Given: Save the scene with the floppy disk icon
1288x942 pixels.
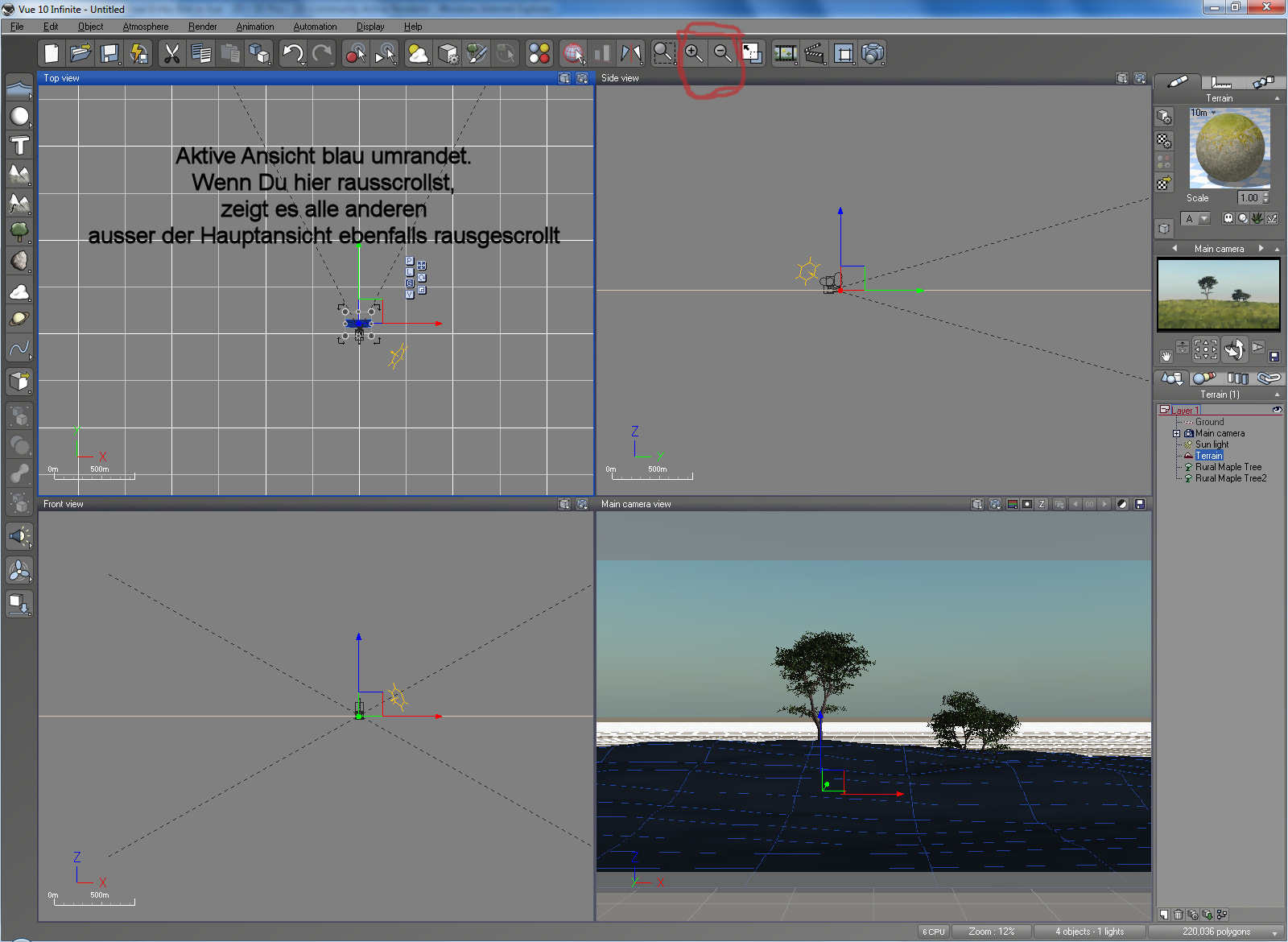Looking at the screenshot, I should [x=109, y=54].
